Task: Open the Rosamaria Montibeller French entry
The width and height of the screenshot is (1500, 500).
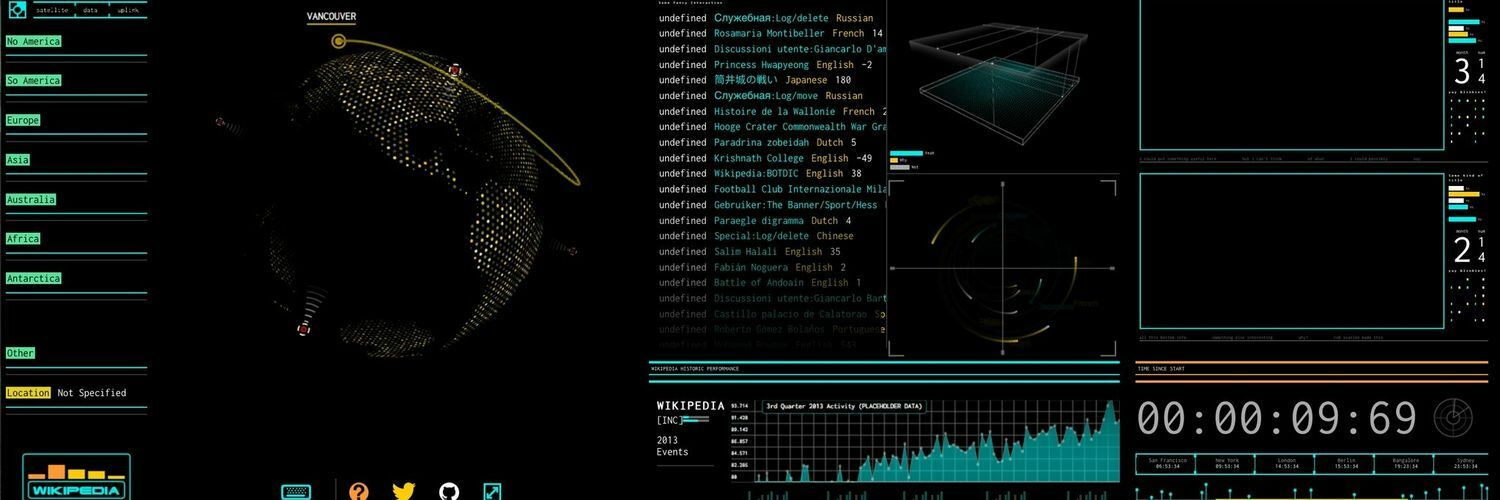Action: click(x=771, y=33)
